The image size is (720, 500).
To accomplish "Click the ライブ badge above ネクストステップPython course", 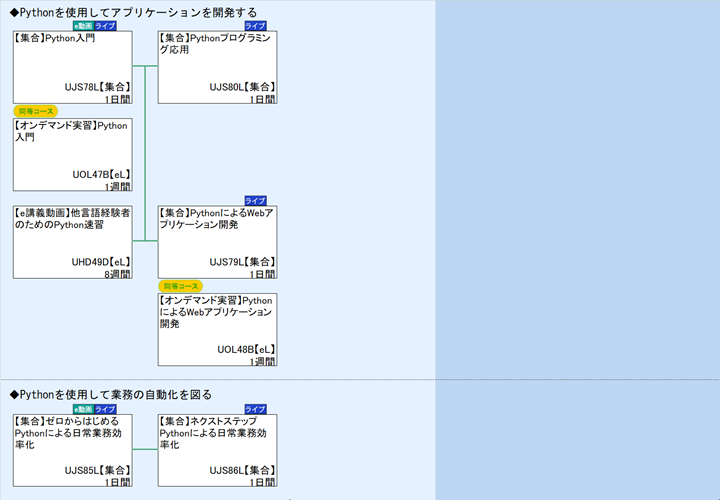I will coord(255,409).
